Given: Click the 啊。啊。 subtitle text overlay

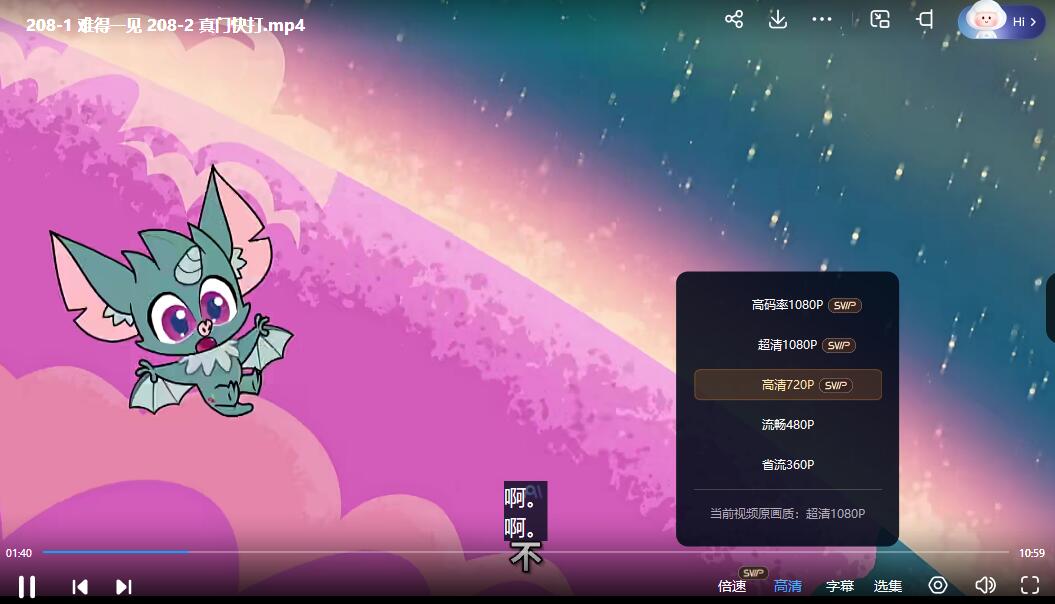Looking at the screenshot, I should click(x=525, y=511).
